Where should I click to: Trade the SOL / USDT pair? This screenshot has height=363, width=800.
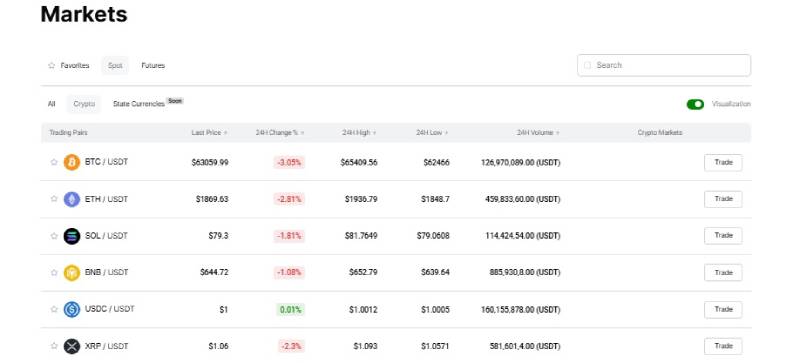tap(723, 236)
